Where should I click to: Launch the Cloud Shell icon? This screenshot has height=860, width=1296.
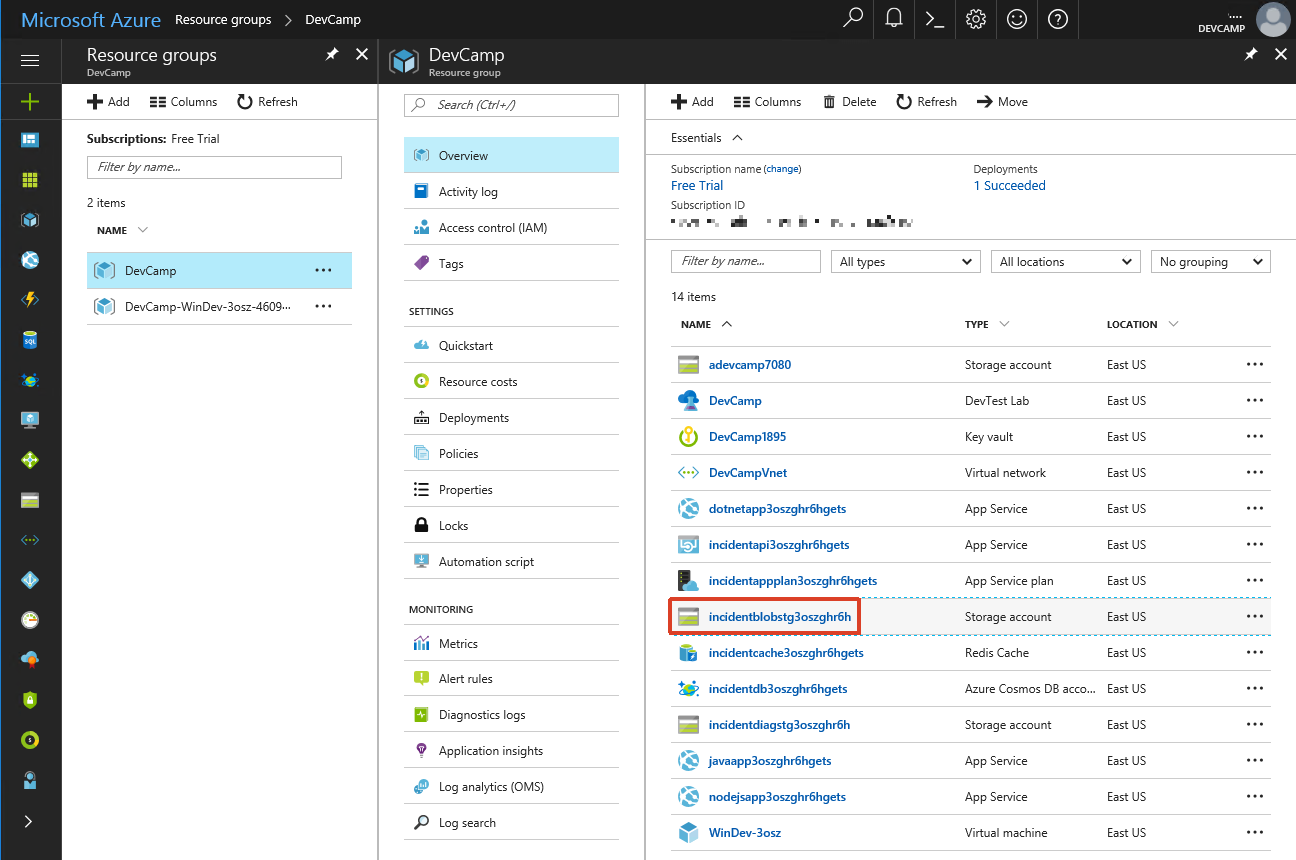point(935,19)
